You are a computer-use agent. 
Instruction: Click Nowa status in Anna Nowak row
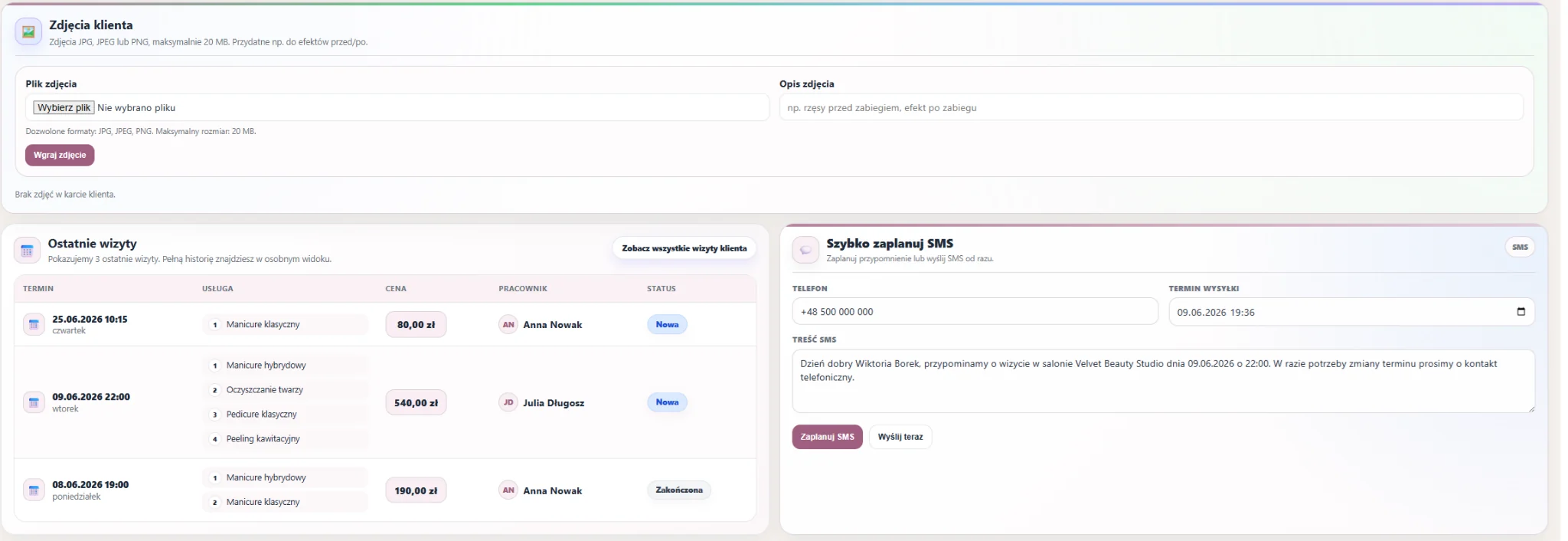[667, 324]
